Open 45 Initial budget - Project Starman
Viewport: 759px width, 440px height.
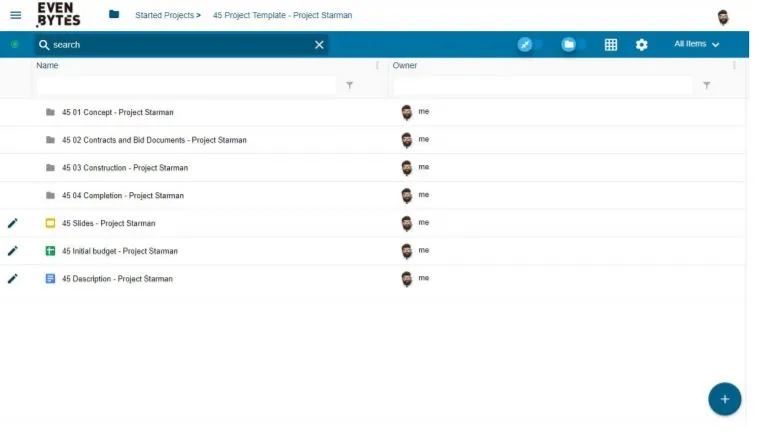[x=120, y=251]
